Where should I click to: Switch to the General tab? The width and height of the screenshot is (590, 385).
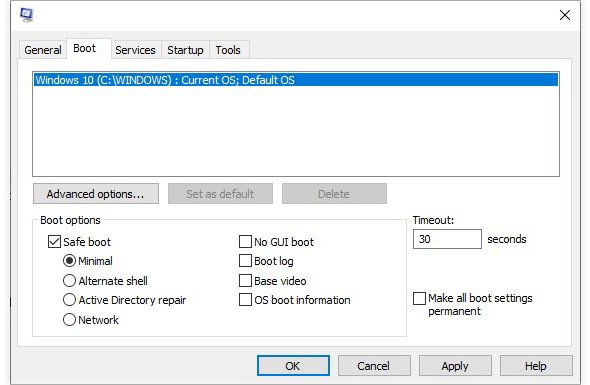coord(43,50)
